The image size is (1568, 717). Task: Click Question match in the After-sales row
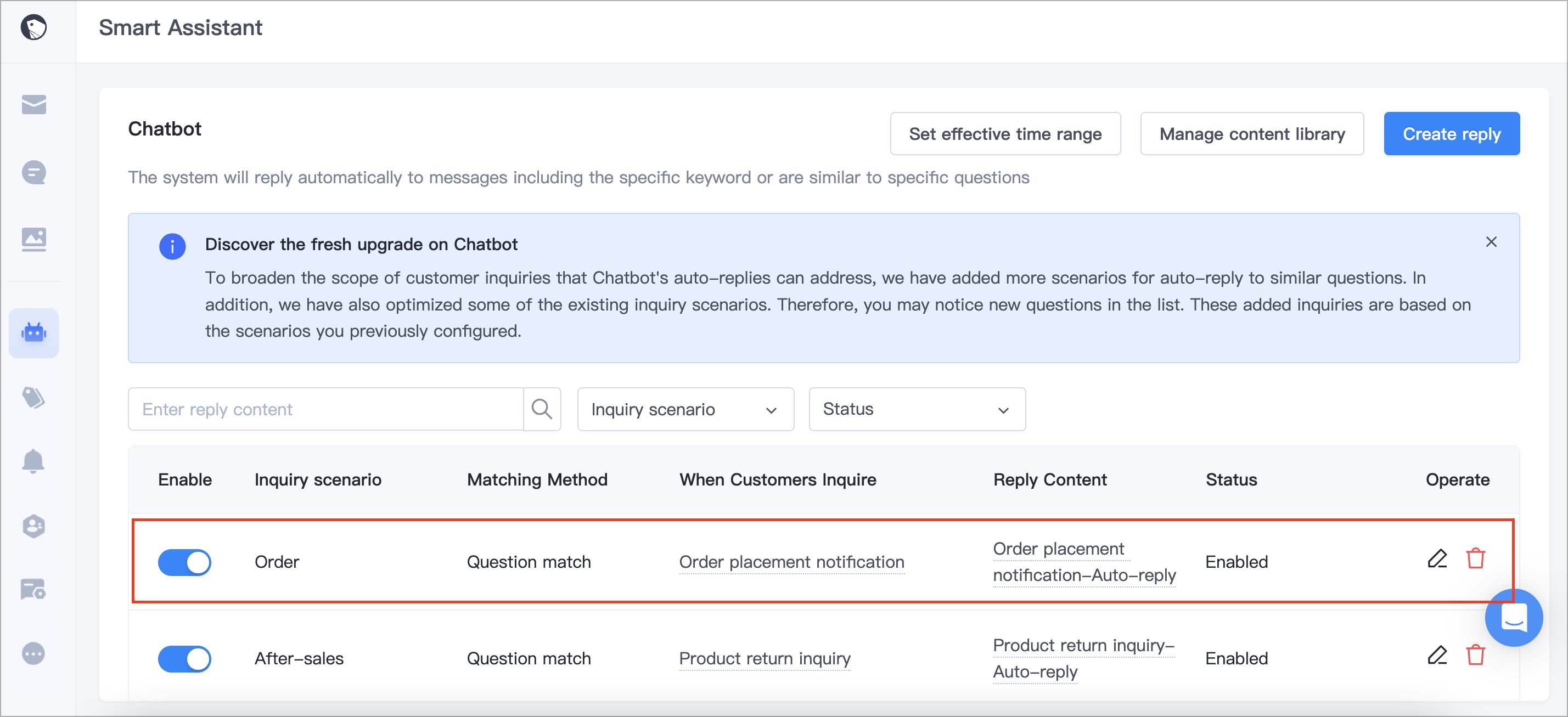click(x=529, y=658)
